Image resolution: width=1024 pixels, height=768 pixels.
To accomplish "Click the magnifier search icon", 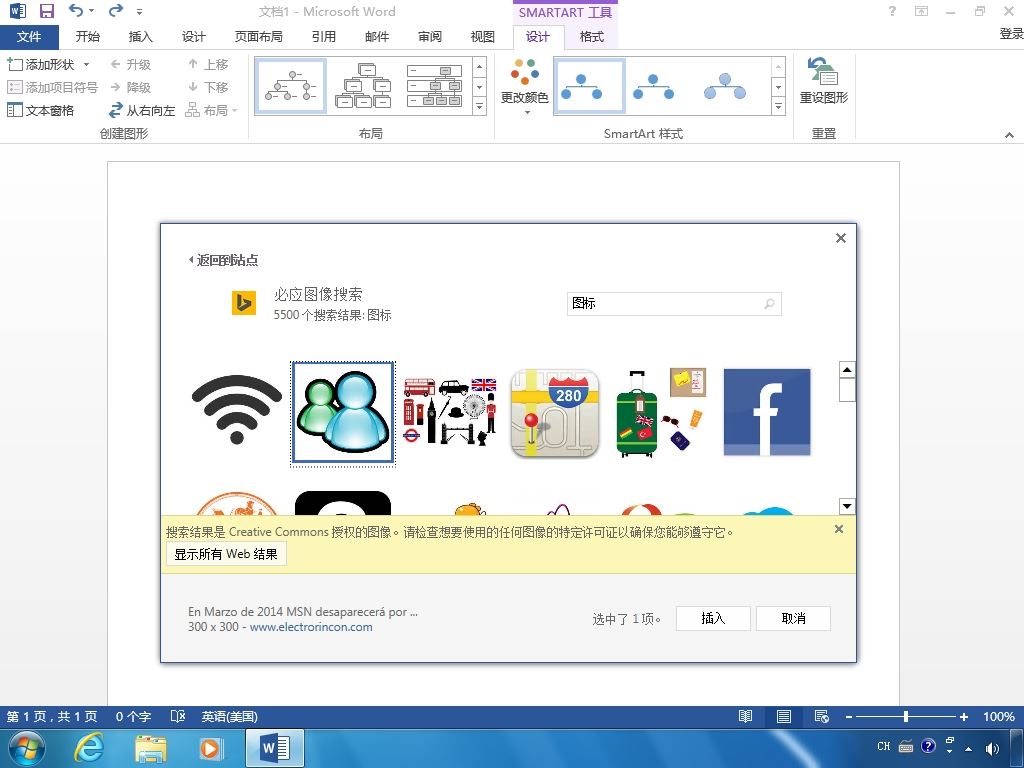I will 769,304.
